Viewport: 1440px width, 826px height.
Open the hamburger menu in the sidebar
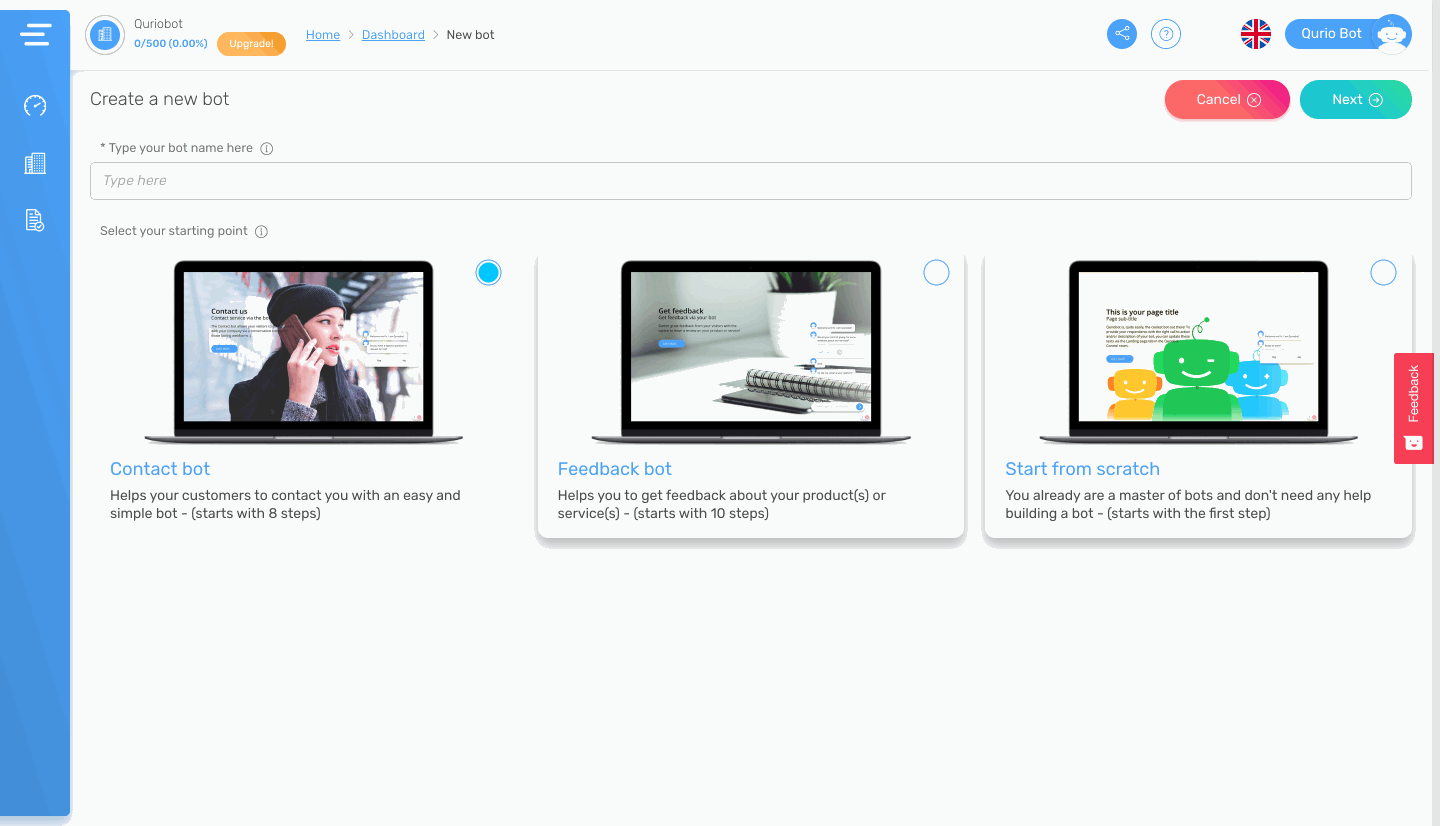35,33
